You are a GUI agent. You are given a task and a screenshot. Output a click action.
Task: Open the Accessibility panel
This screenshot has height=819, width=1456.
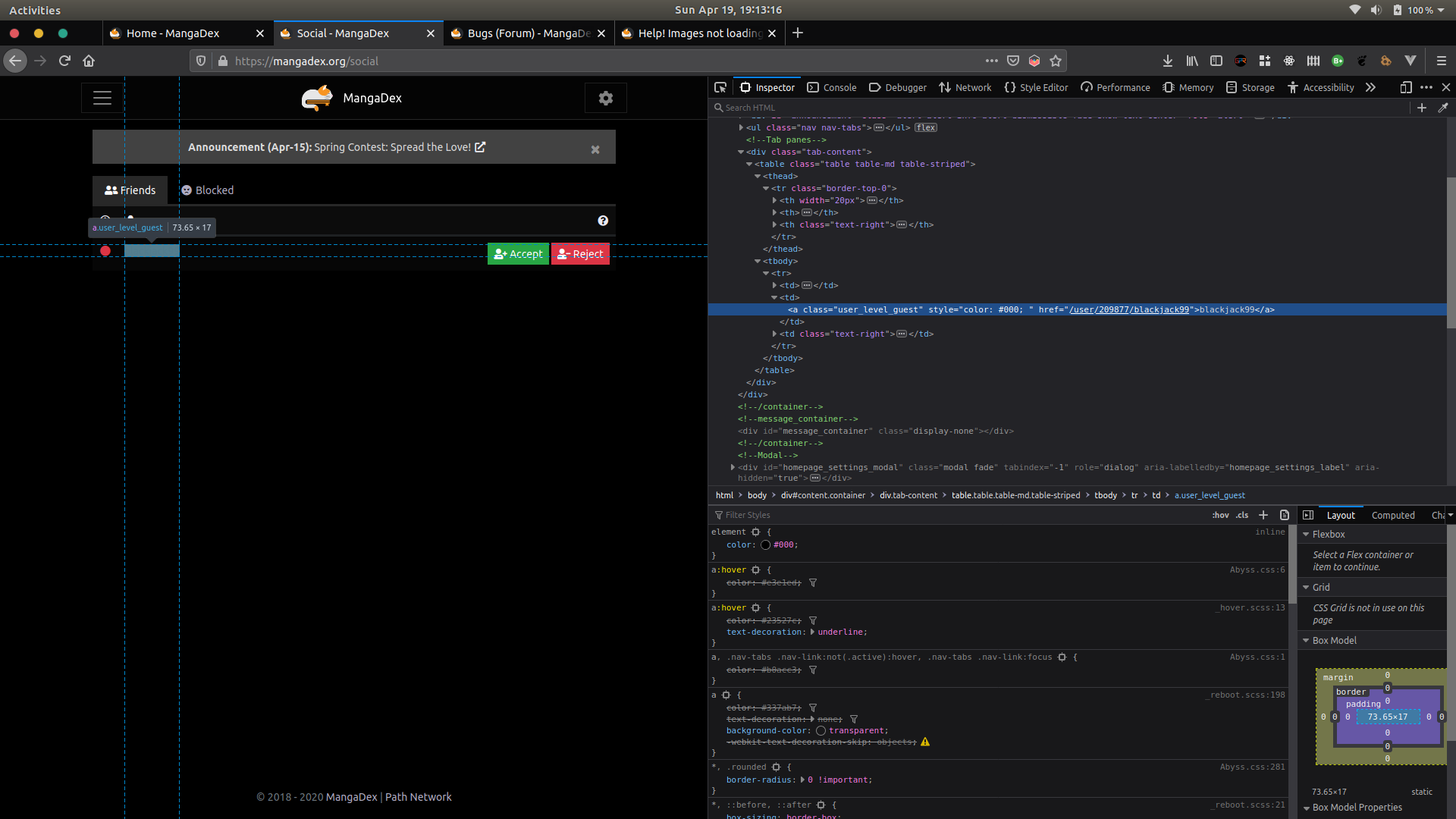[1321, 87]
